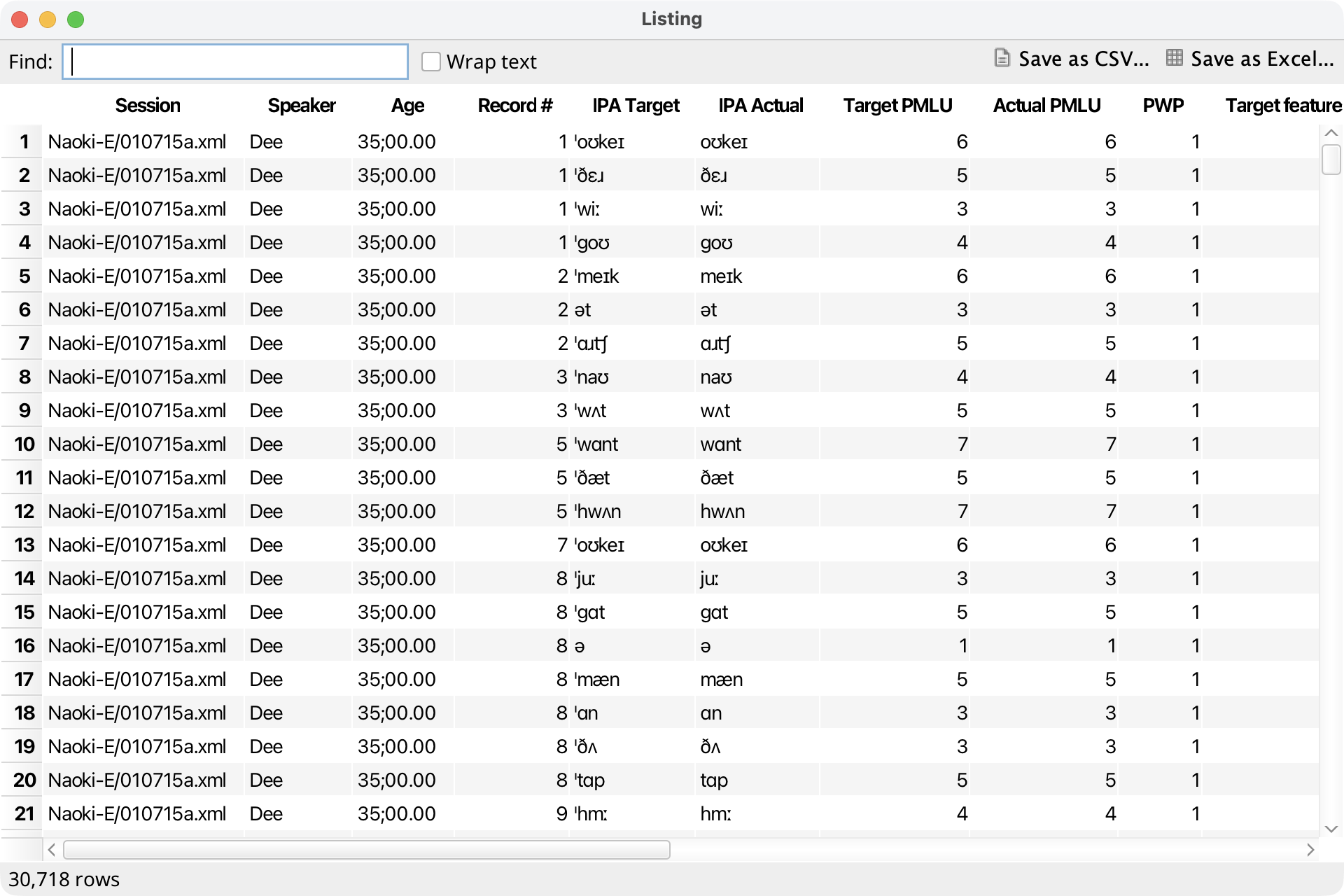Click the Target feature column header

pyautogui.click(x=1283, y=106)
